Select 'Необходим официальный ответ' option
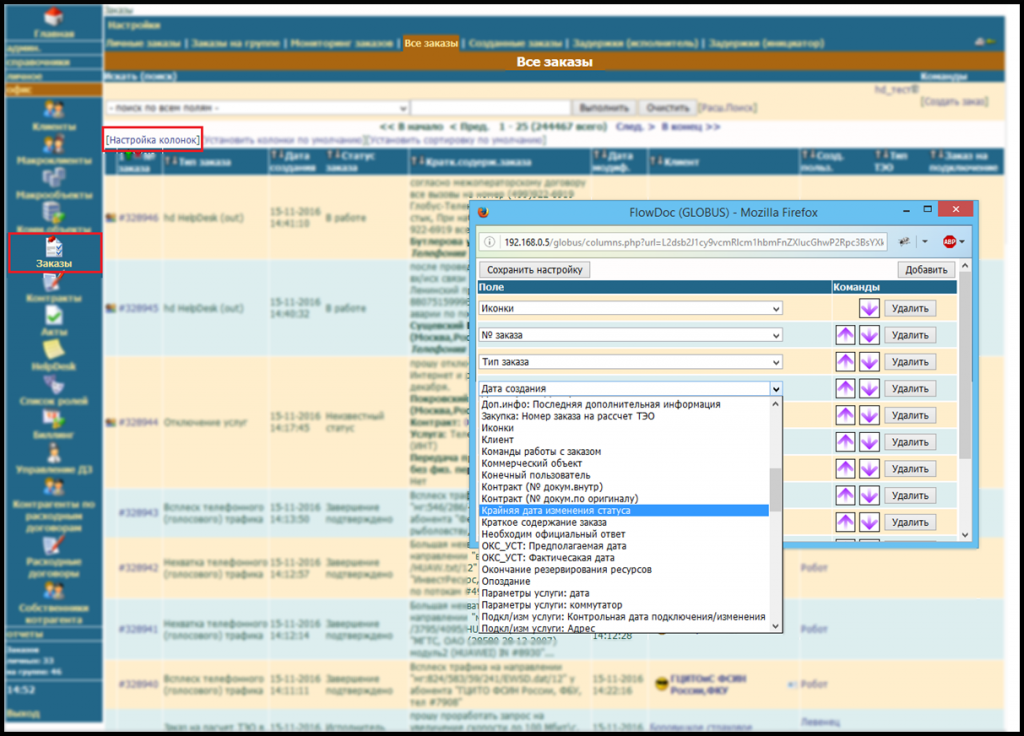The height and width of the screenshot is (736, 1024). (x=624, y=534)
